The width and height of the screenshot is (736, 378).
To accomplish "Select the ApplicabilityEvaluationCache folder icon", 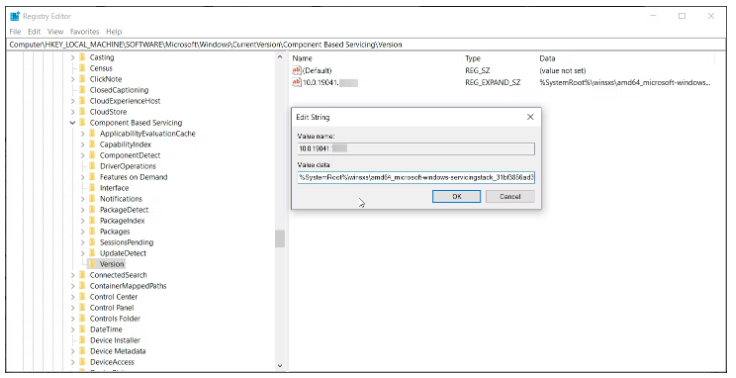I will click(92, 133).
